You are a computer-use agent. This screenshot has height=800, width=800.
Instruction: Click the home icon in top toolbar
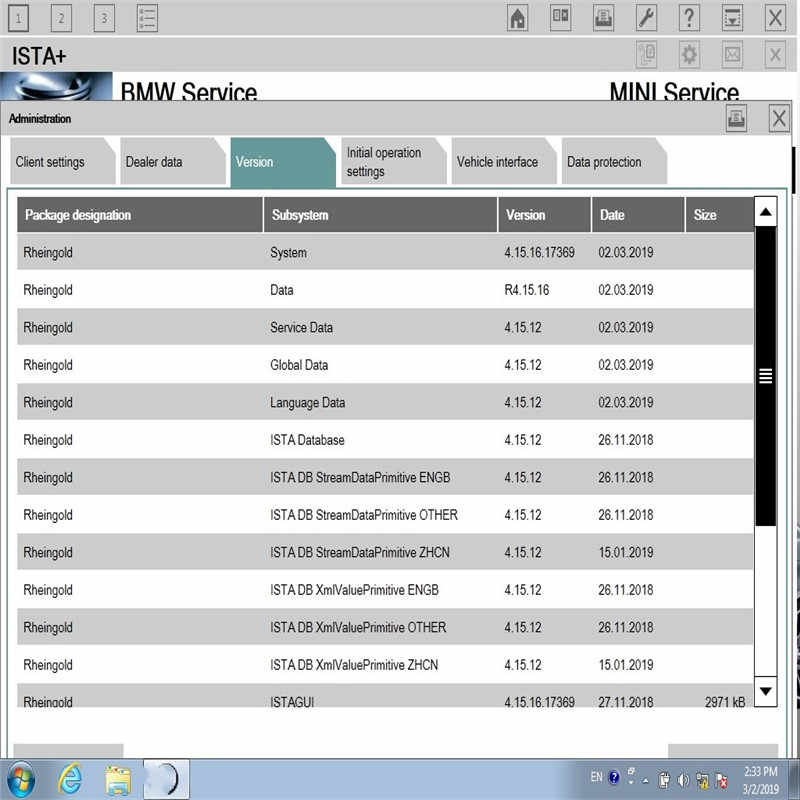[518, 18]
